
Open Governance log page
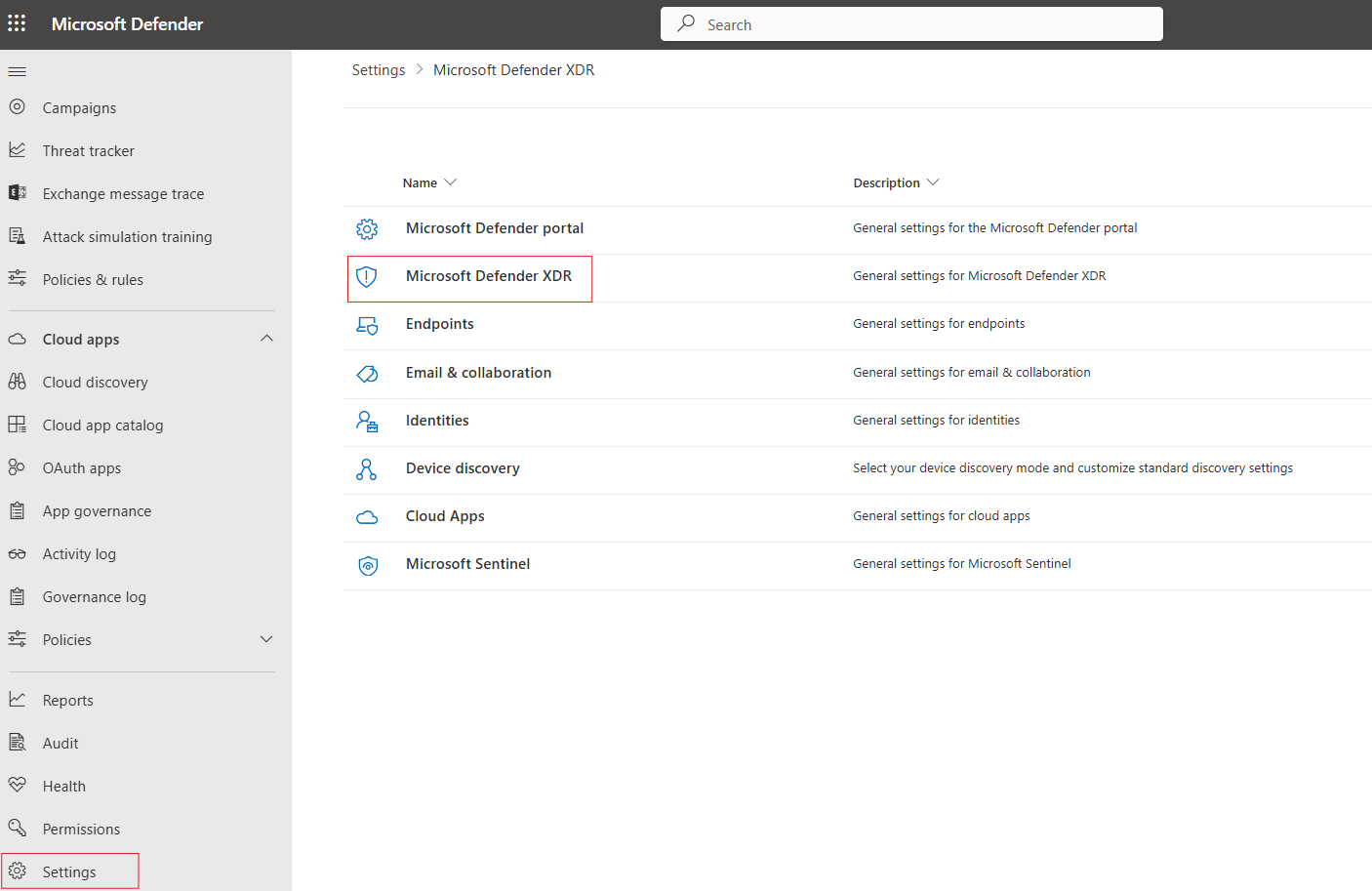pos(95,597)
